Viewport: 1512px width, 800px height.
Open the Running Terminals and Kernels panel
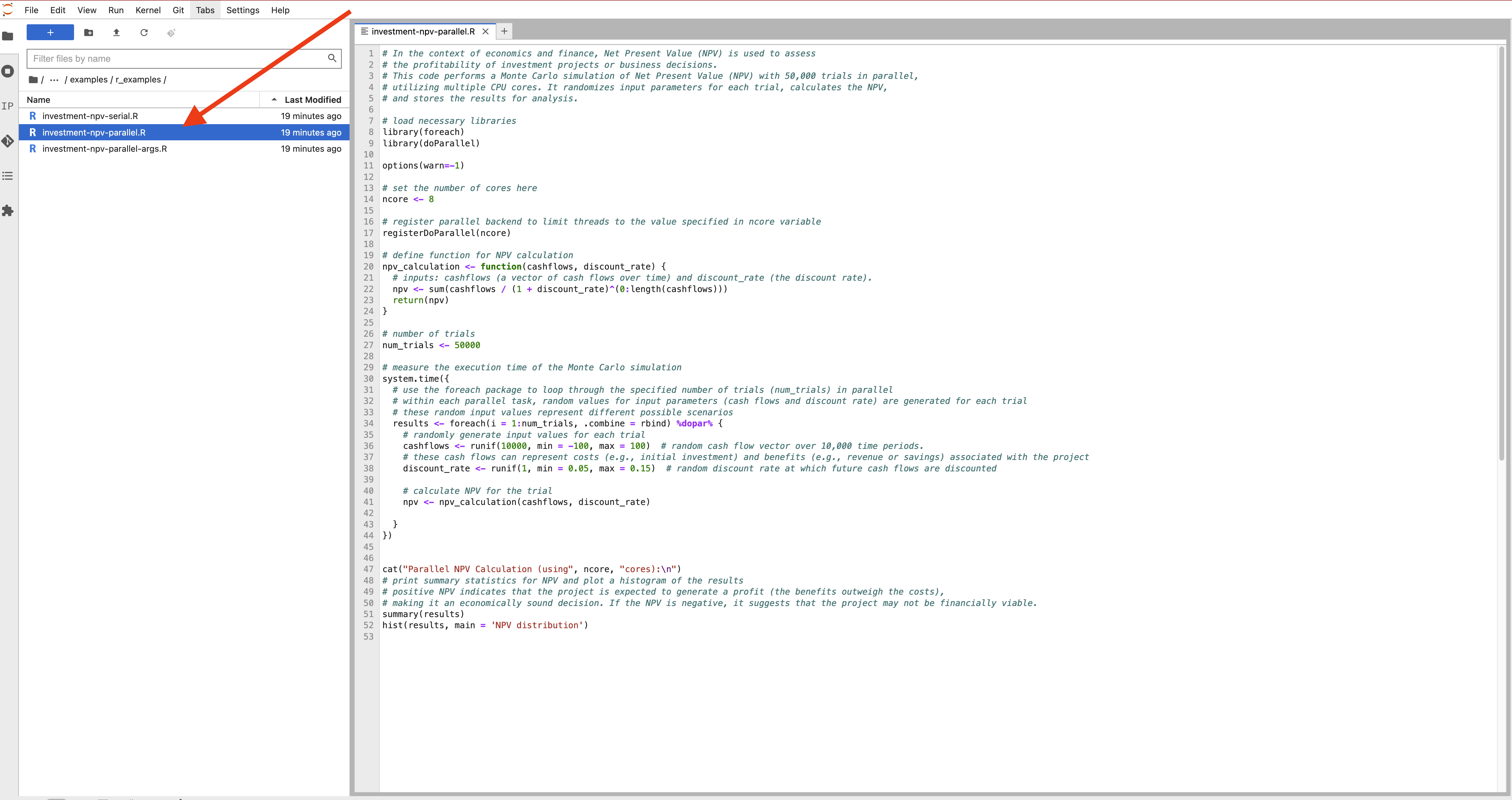7,71
